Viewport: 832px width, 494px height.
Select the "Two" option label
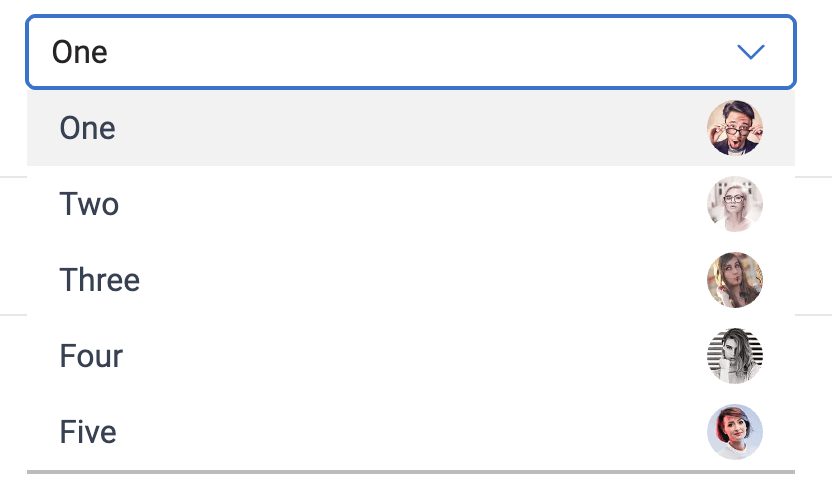coord(89,204)
